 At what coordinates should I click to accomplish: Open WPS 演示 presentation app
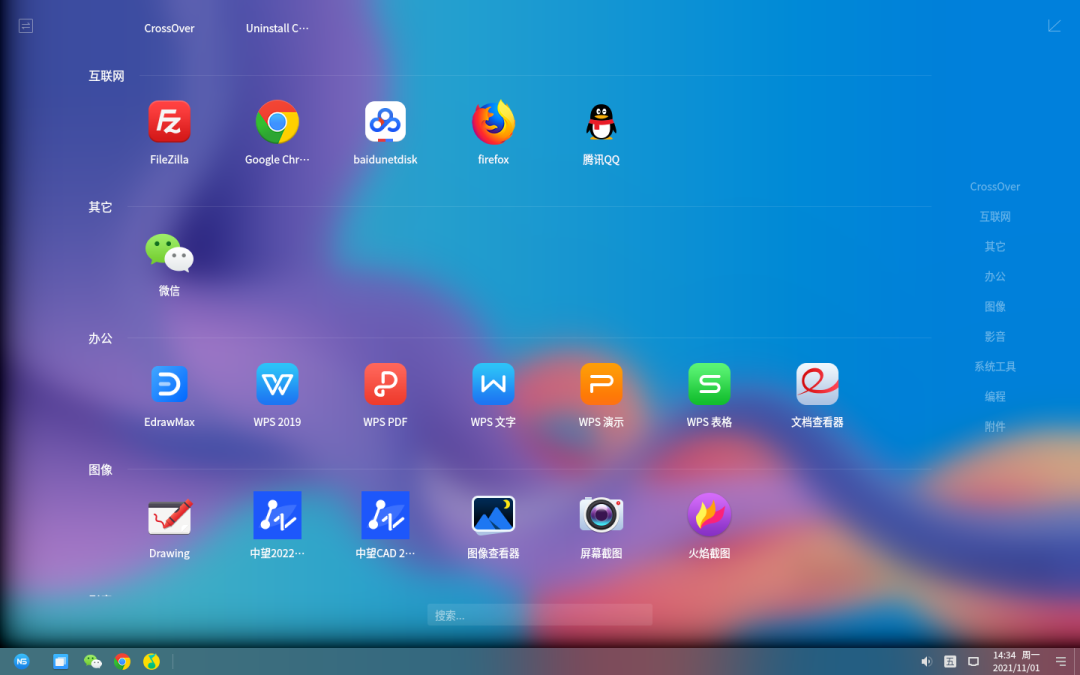point(601,384)
